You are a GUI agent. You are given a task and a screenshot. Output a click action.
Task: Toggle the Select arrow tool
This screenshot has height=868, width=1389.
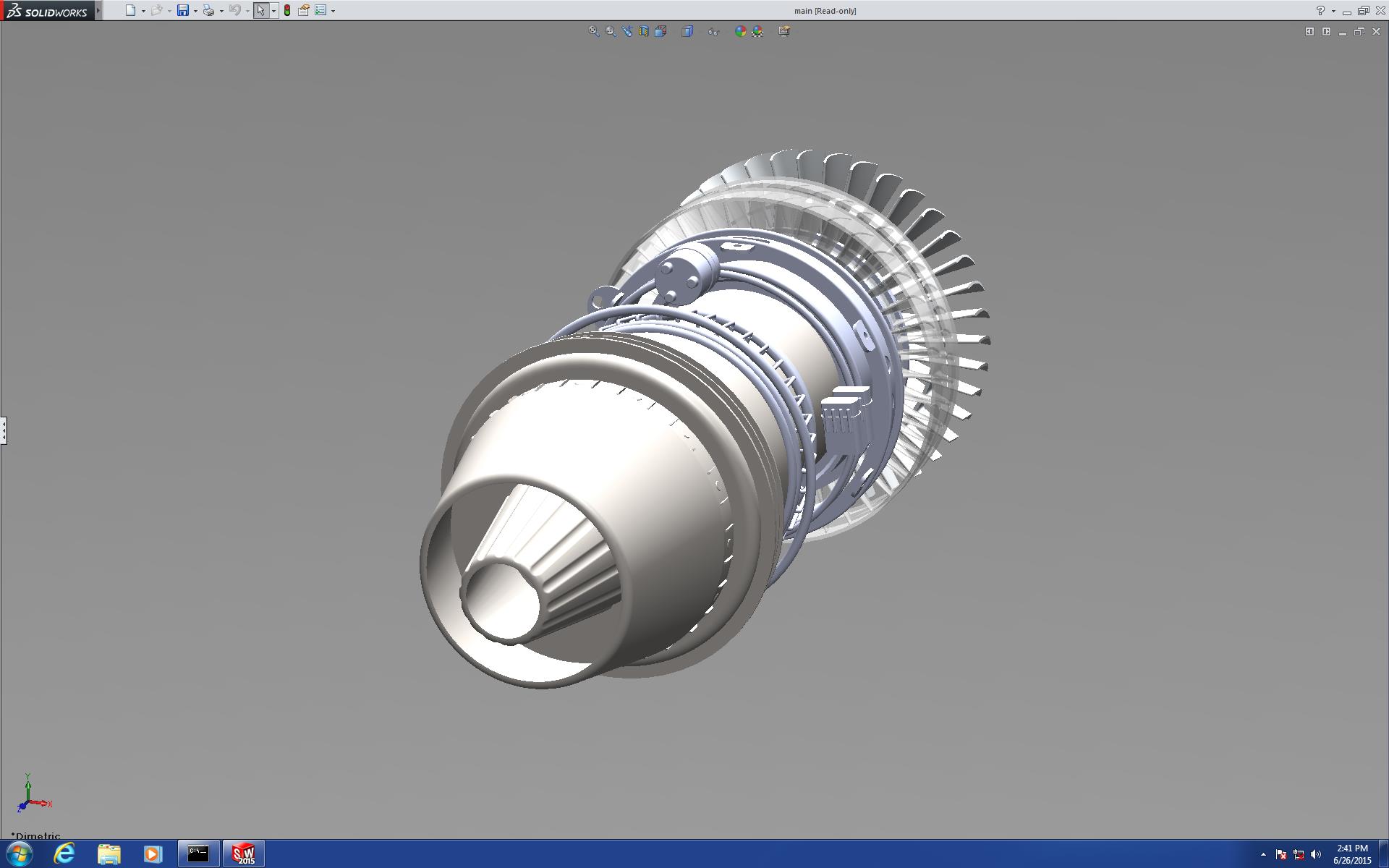pos(260,10)
